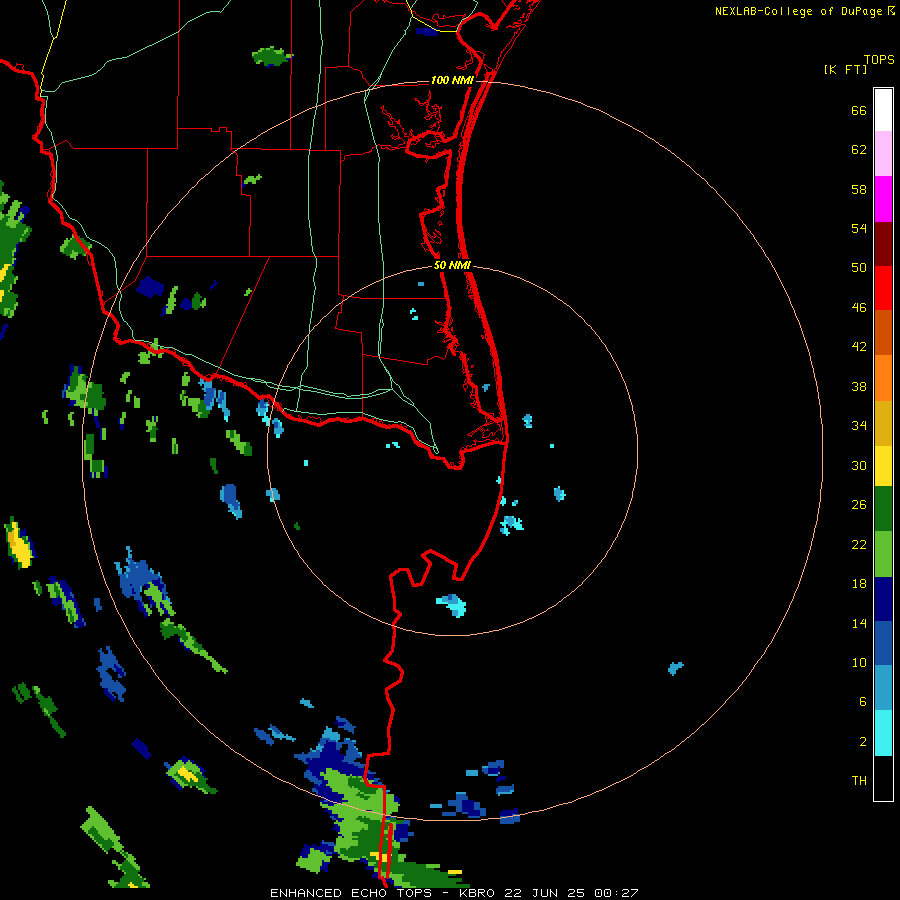The image size is (900, 900).
Task: Click the legend value "22"
Action: click(859, 545)
